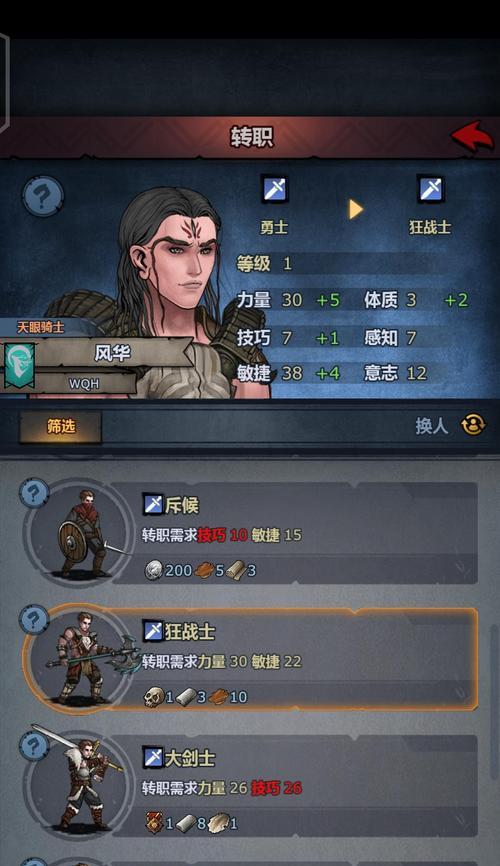500x866 pixels.
Task: Open help for the 大剑士 class
Action: (34, 747)
